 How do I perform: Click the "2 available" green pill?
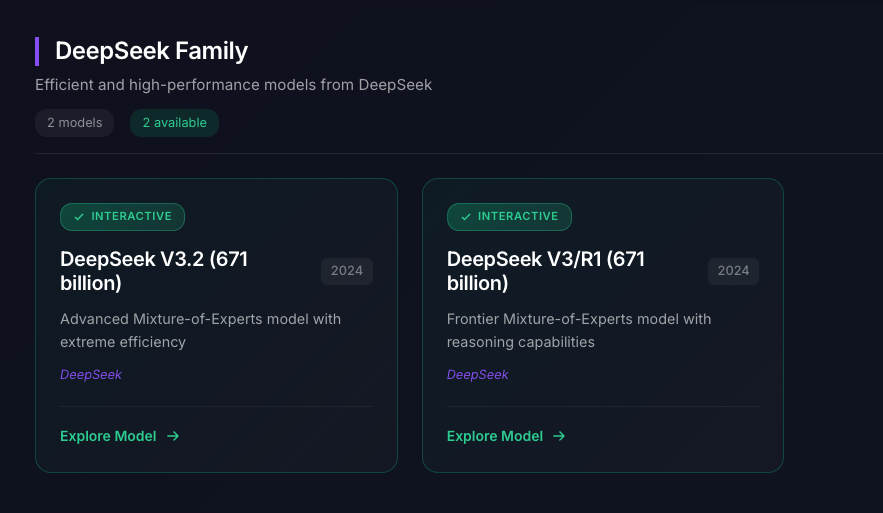coord(175,123)
